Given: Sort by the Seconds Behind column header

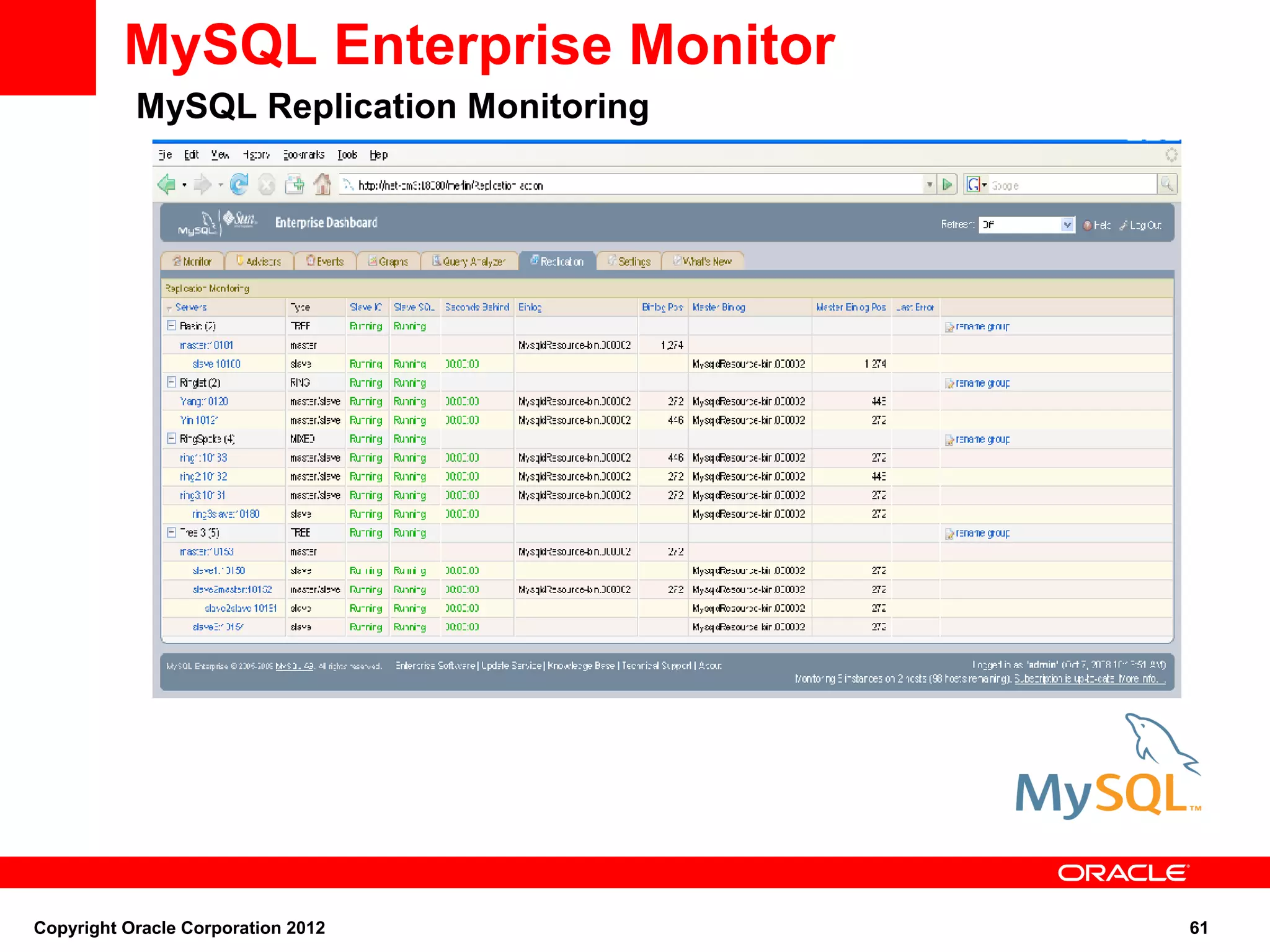Looking at the screenshot, I should [x=477, y=307].
